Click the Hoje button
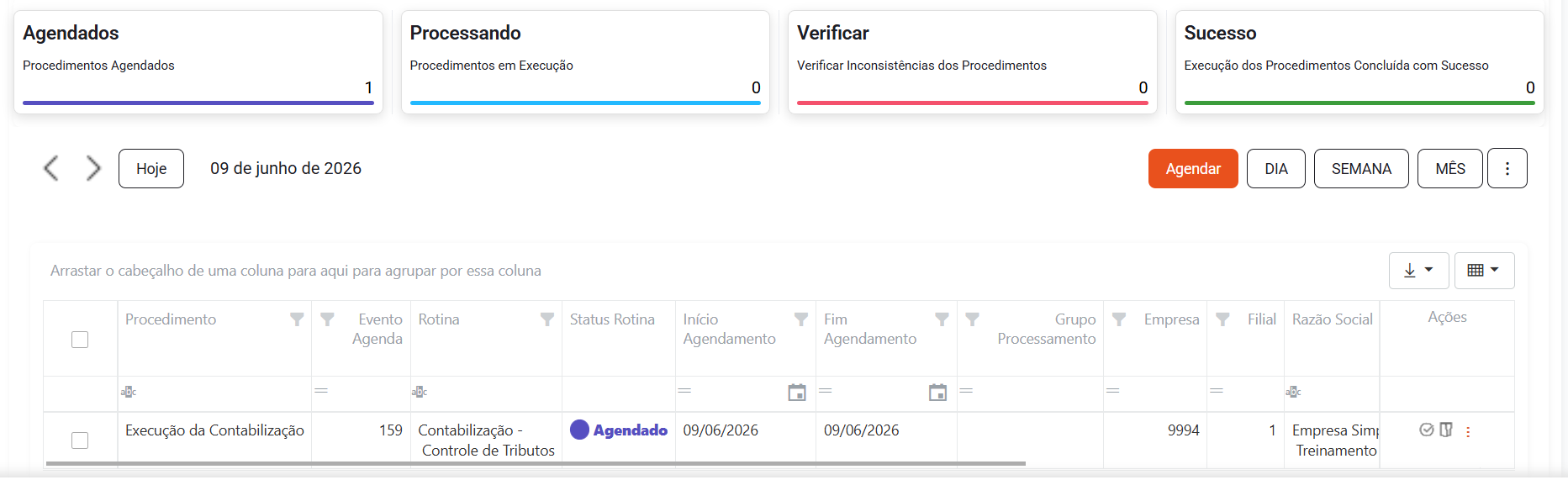Screen dimensions: 1568x480 pyautogui.click(x=151, y=168)
